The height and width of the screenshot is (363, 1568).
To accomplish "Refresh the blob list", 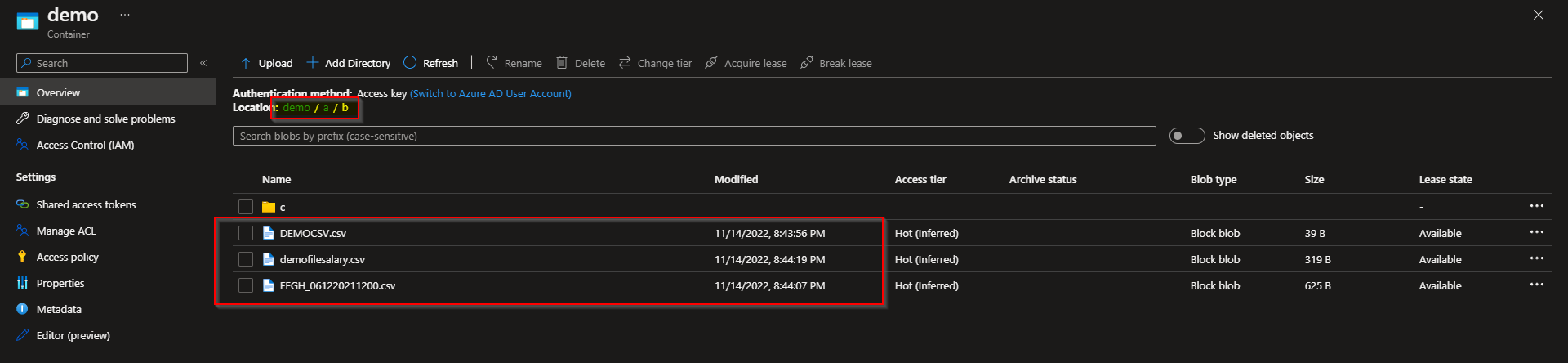I will (x=430, y=63).
